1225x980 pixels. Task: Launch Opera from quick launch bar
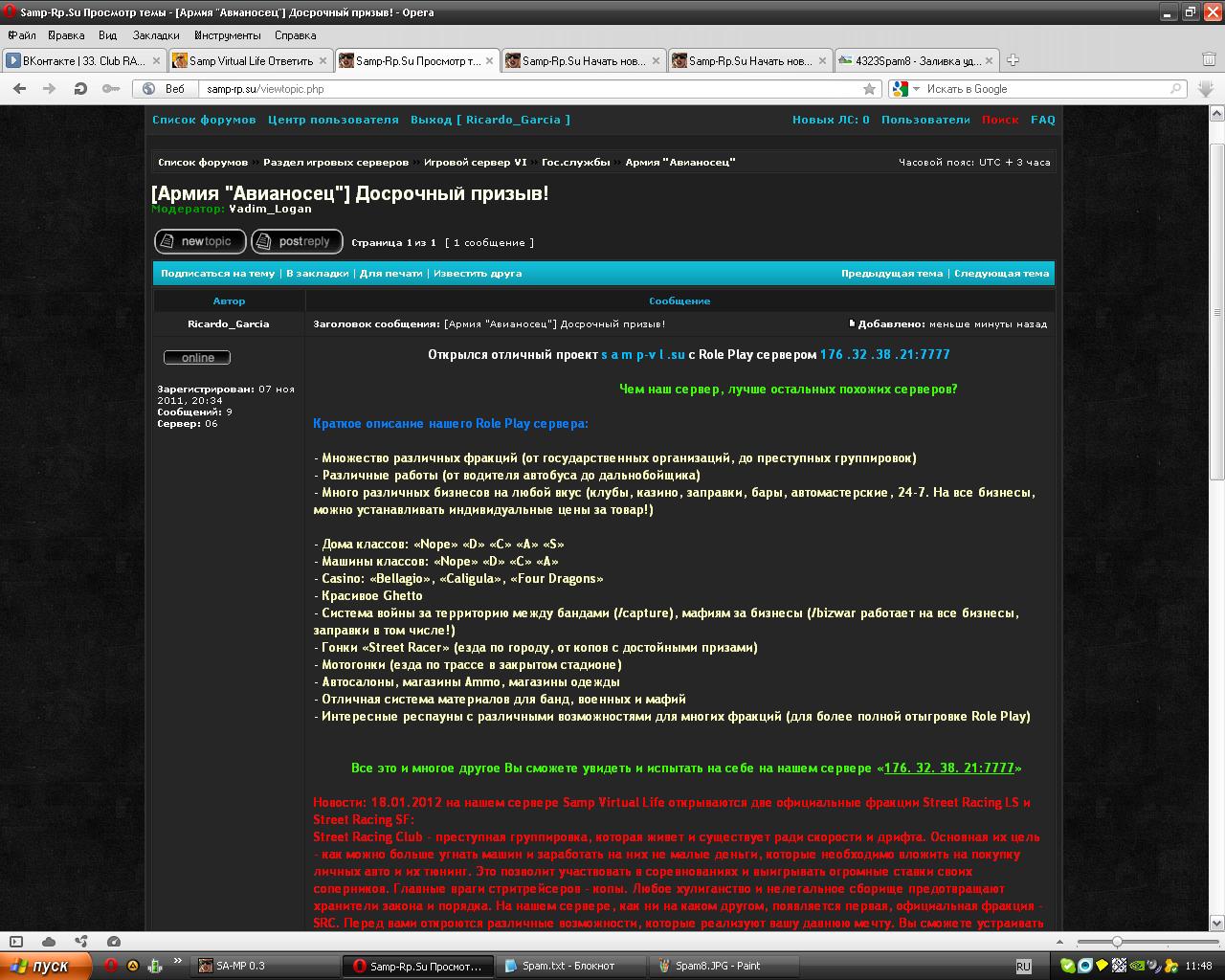[111, 966]
